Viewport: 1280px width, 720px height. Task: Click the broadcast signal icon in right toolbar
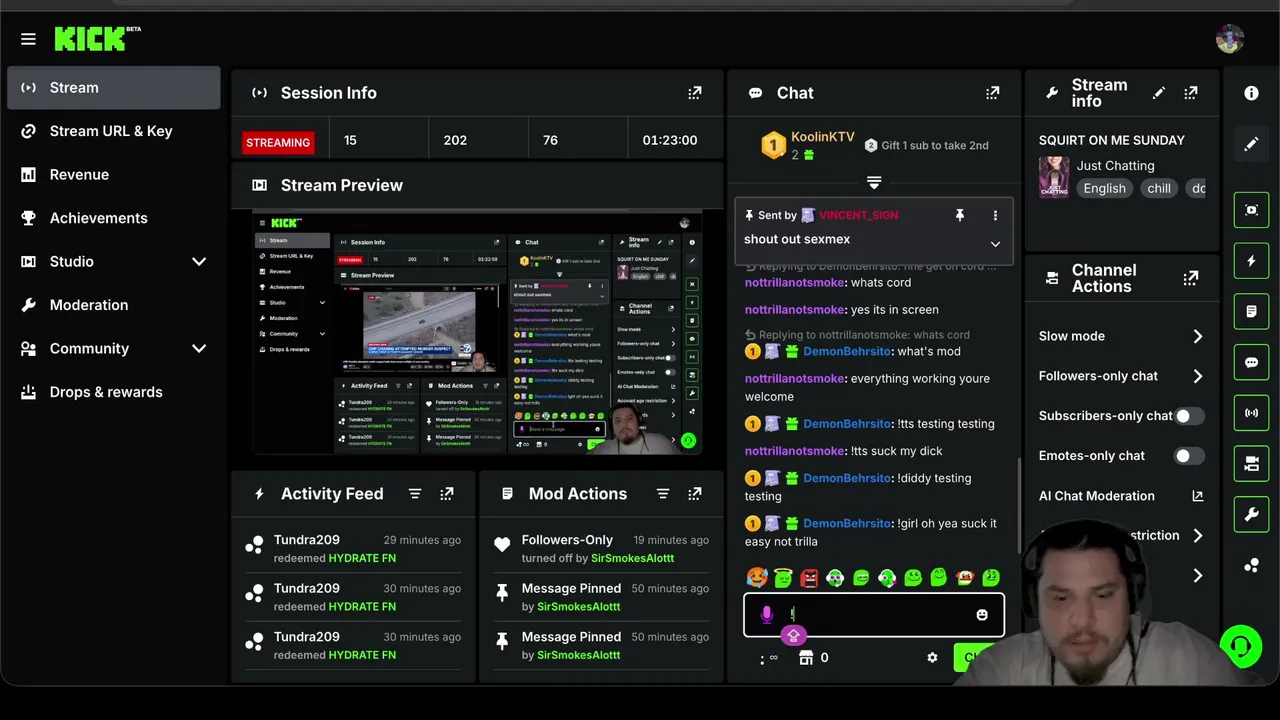click(x=1251, y=413)
